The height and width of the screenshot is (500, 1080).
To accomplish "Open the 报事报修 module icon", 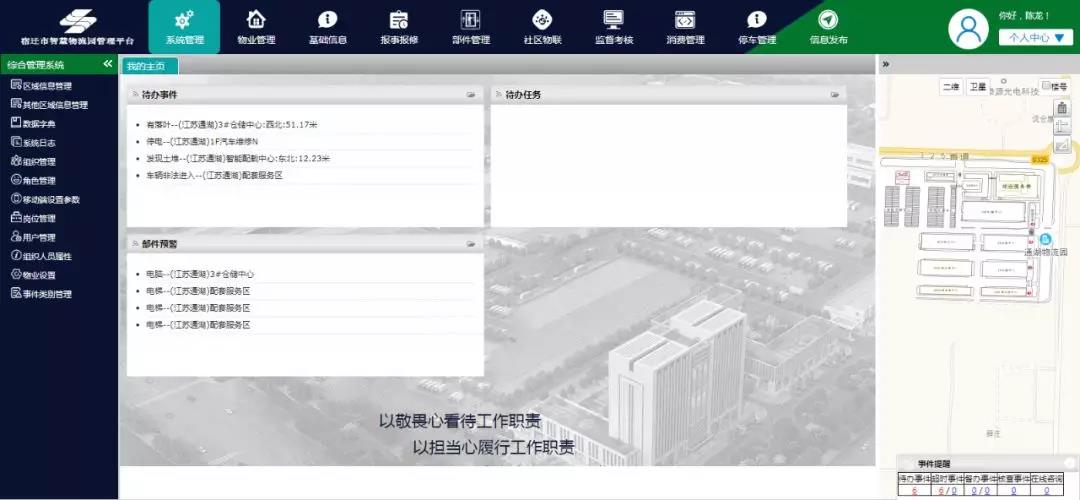I will tap(399, 20).
